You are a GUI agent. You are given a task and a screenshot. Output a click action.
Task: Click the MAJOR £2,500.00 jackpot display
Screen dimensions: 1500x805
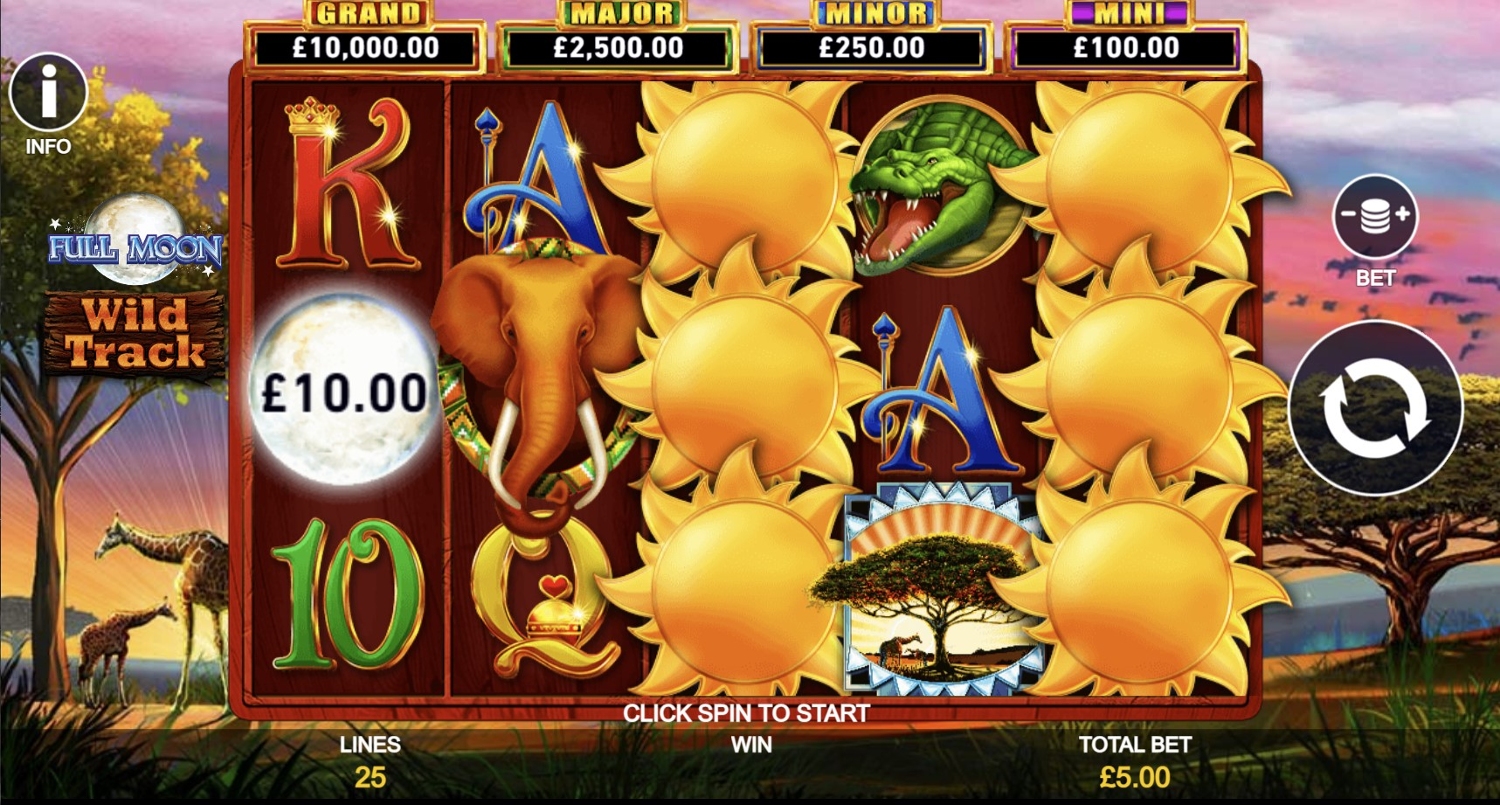coord(619,36)
